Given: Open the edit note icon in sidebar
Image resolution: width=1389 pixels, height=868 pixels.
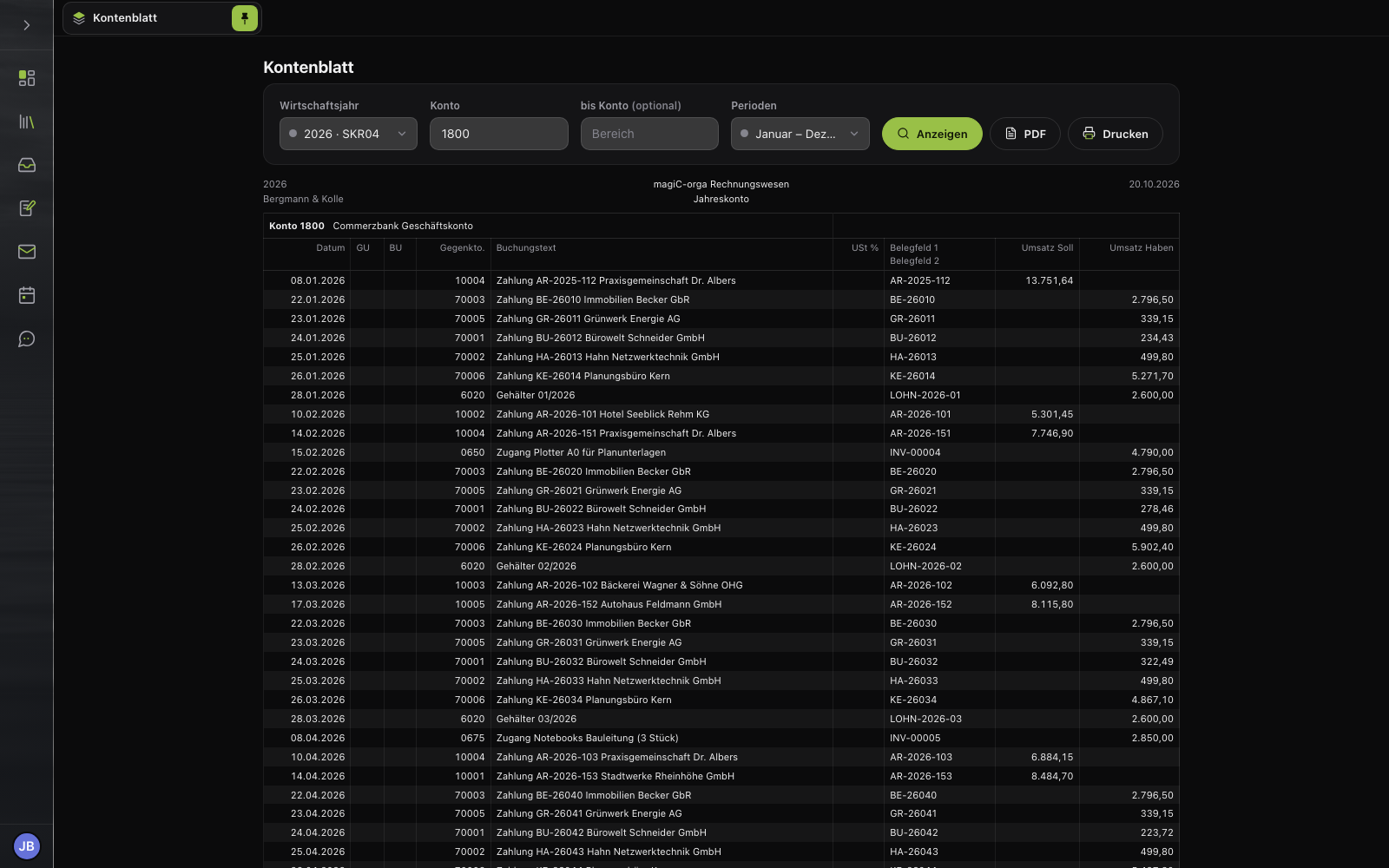Looking at the screenshot, I should [27, 208].
